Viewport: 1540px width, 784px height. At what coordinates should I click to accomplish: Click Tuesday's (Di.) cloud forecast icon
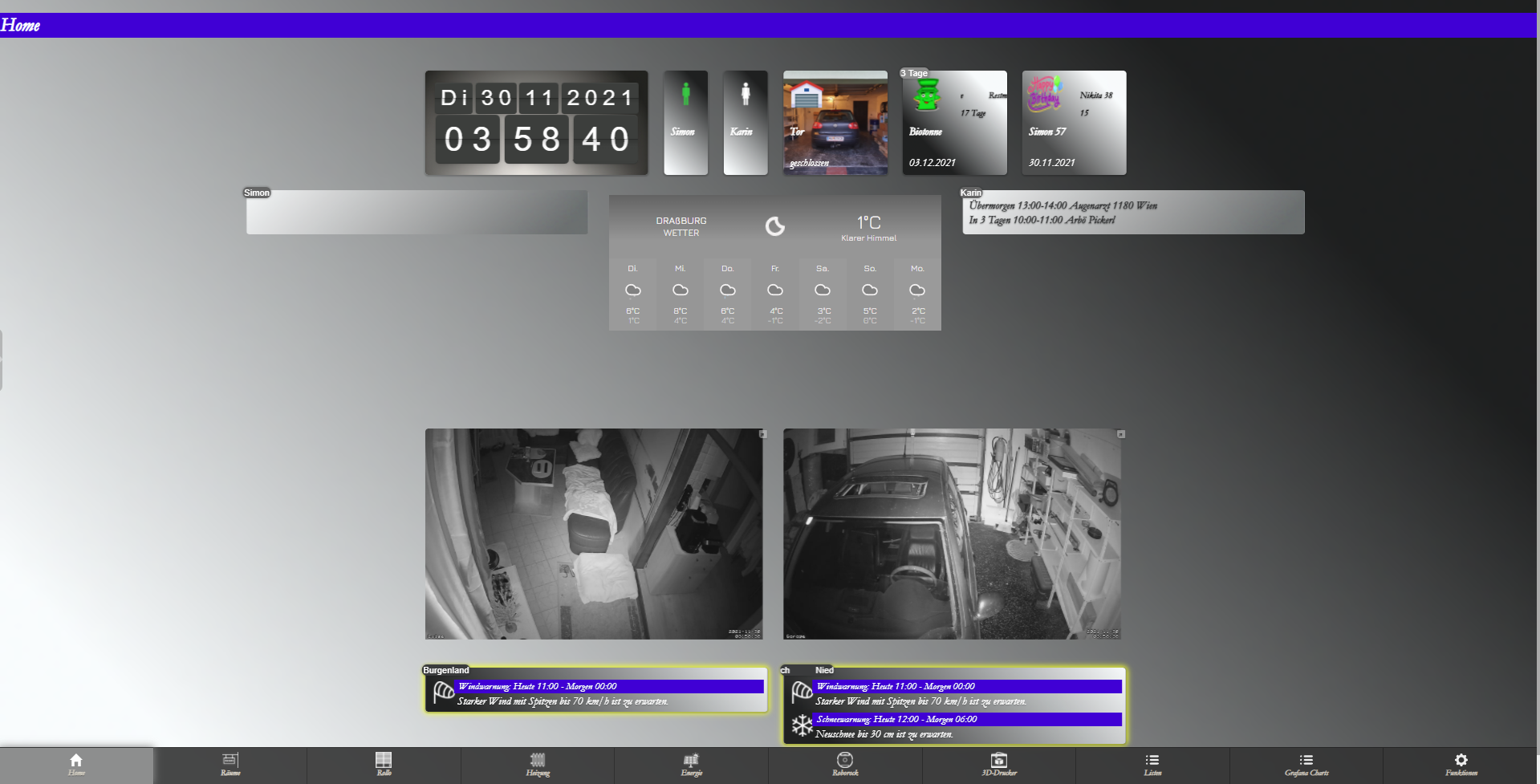pos(633,290)
